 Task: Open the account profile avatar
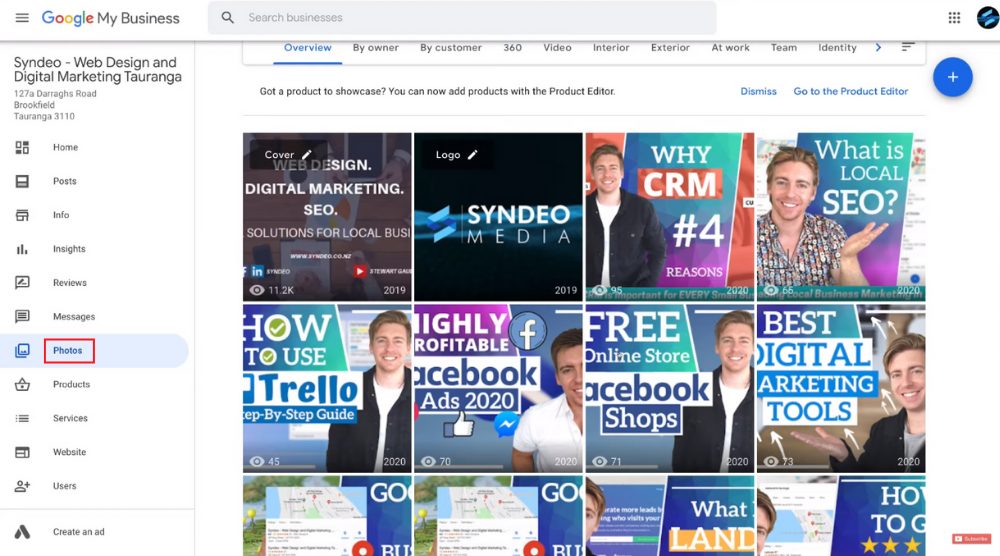(988, 18)
